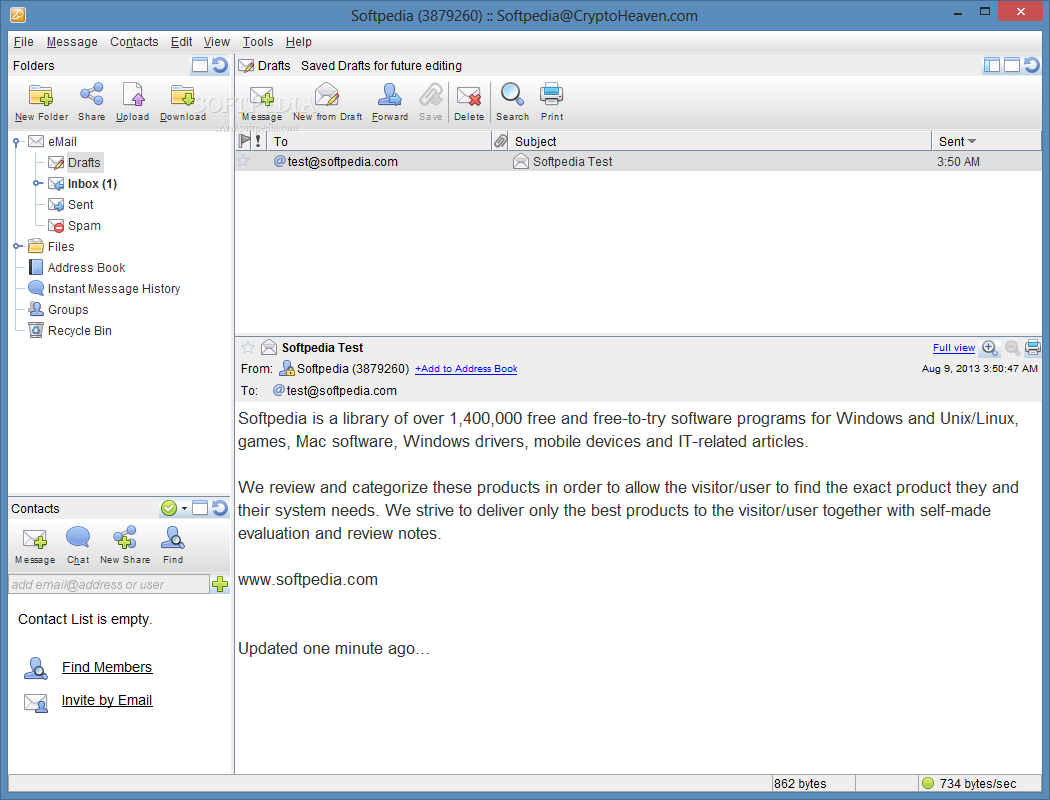Toggle star beside Softpedia Test preview title
This screenshot has width=1050, height=800.
pos(248,347)
